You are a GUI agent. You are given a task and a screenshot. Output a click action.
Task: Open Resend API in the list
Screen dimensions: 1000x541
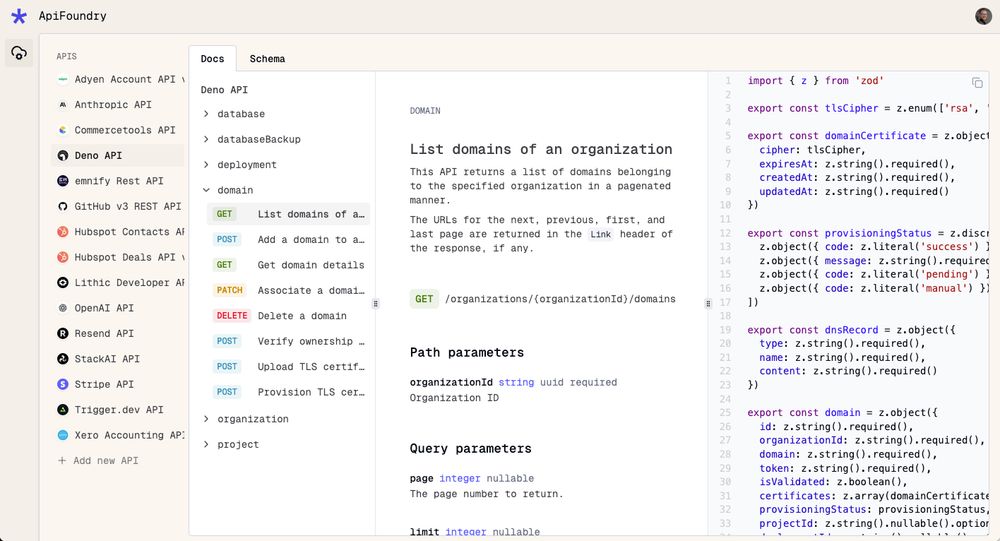tap(118, 334)
